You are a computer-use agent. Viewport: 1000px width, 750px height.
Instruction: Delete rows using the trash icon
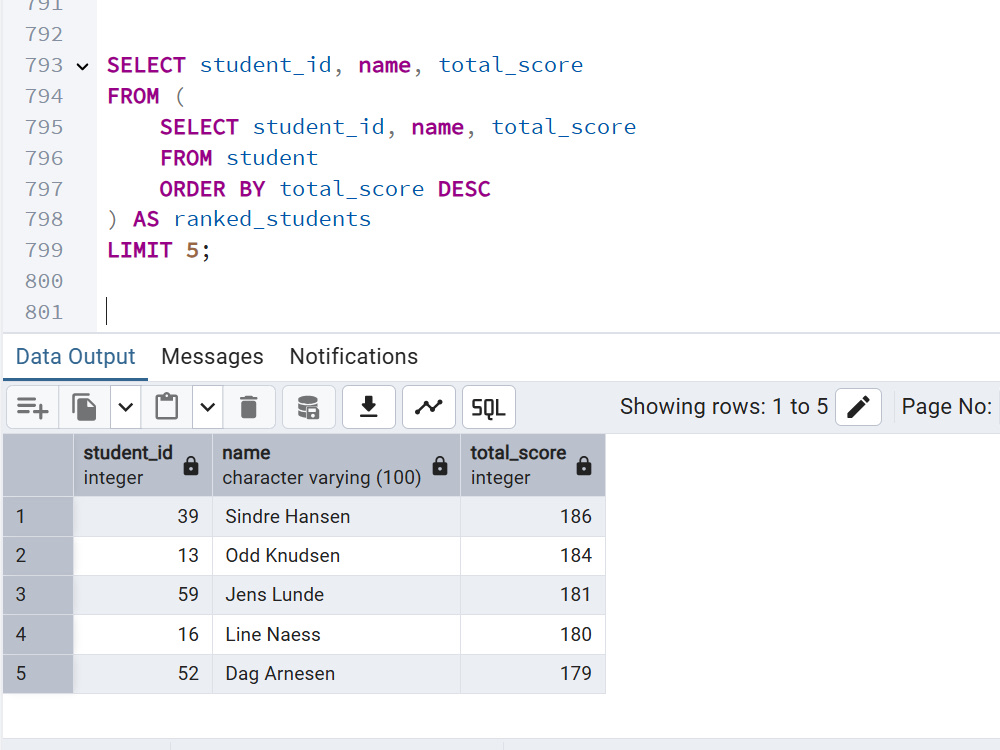click(x=249, y=407)
